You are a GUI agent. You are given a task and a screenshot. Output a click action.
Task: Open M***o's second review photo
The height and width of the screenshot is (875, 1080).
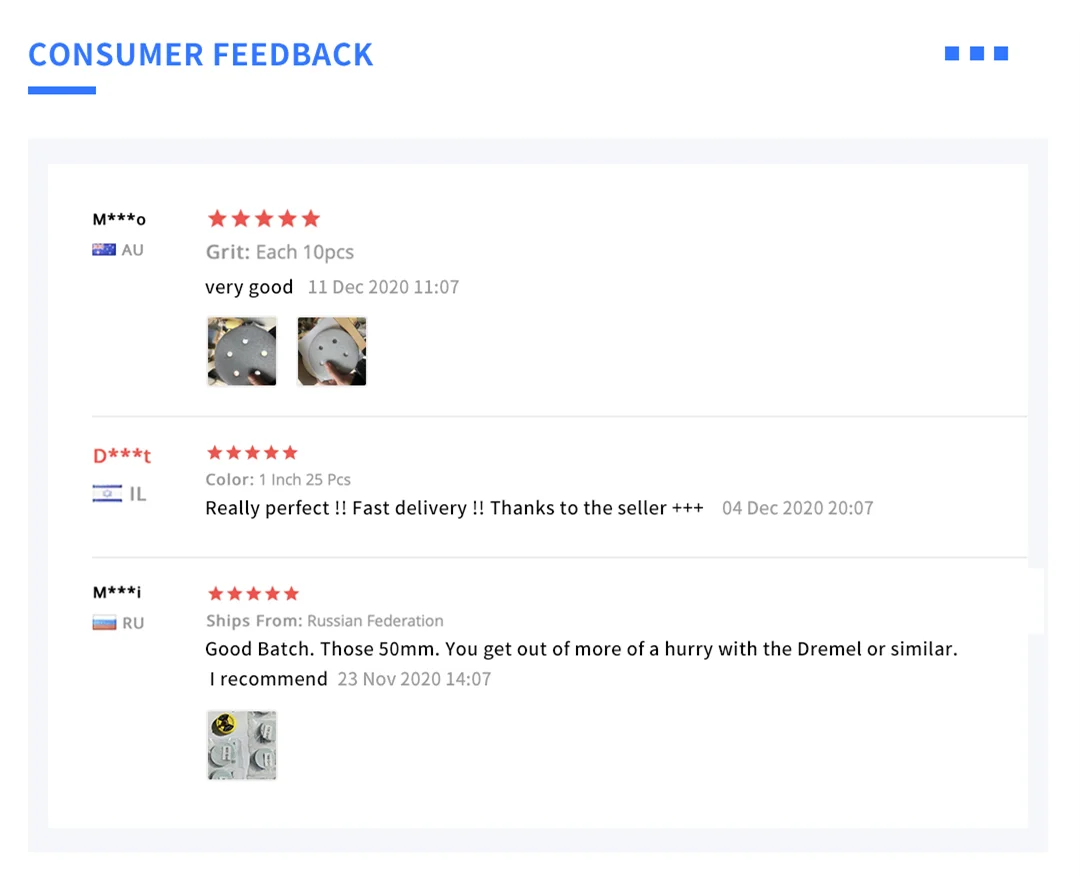click(332, 351)
